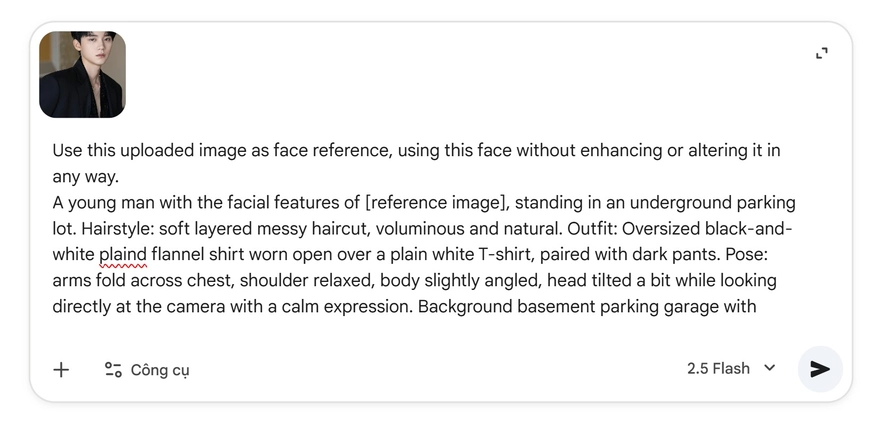
Task: Click the text "any way." on line two
Action: pyautogui.click(x=85, y=177)
